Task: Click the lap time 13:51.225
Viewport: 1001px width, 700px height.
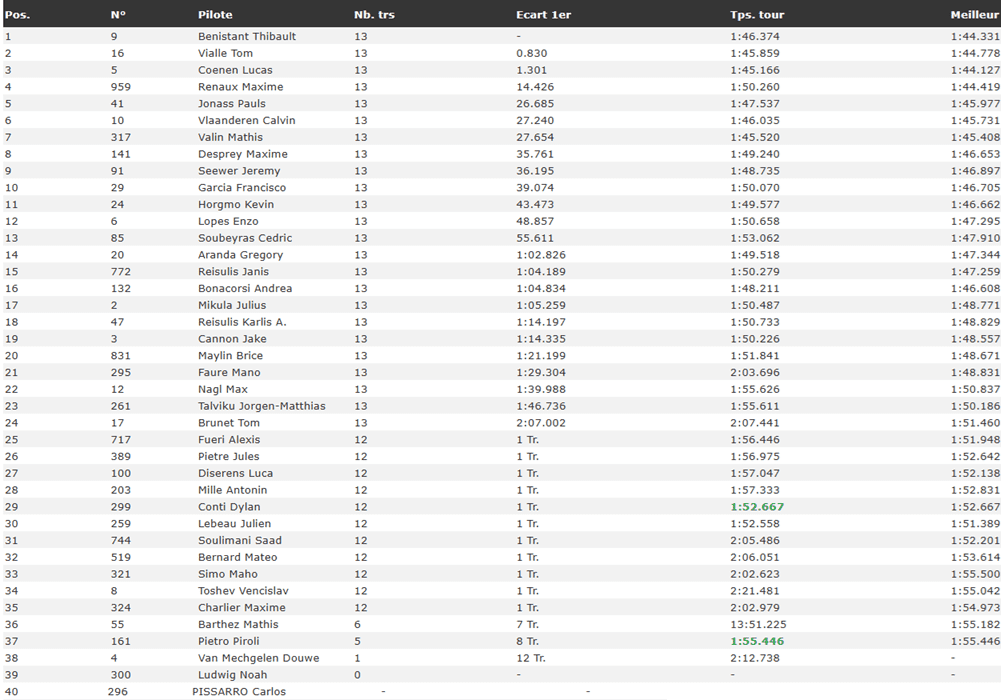Action: coord(756,624)
